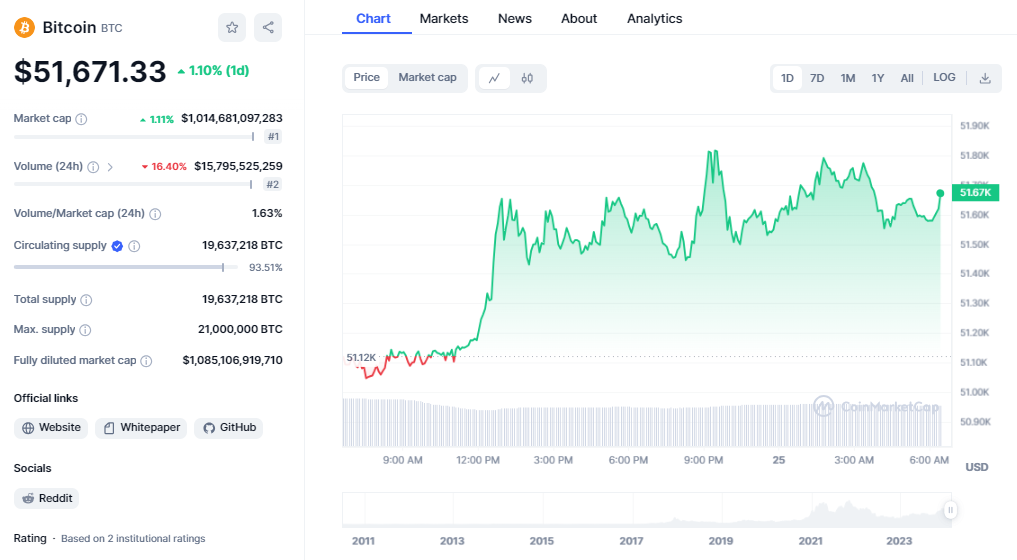Click the 2017 mark in history overview
1017x560 pixels.
[631, 541]
